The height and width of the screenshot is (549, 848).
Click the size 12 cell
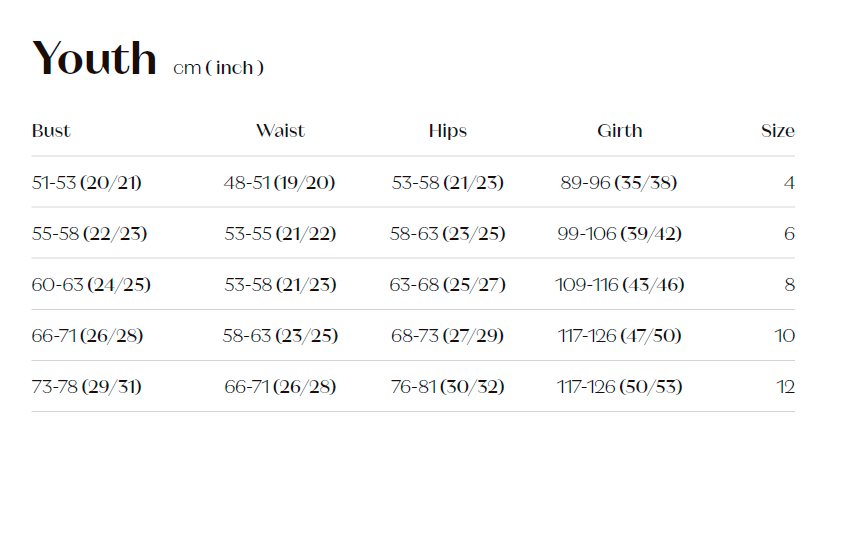[785, 386]
